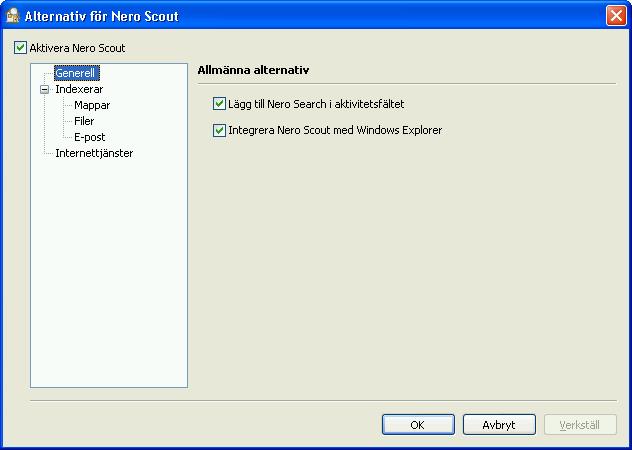Select the Generell tree item
Screen dimensions: 632x450
76,73
